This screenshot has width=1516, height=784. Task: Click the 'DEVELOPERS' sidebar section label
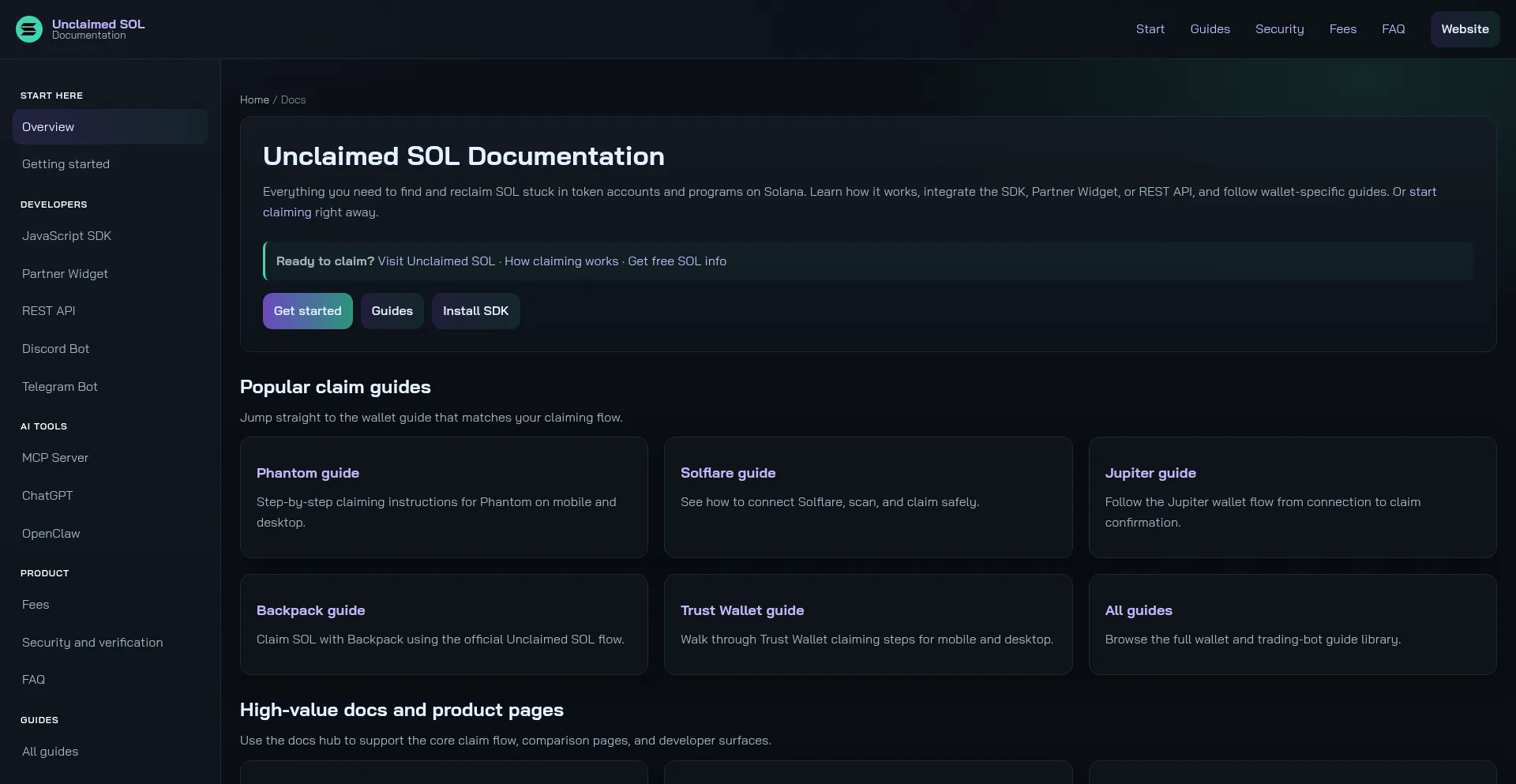point(54,204)
